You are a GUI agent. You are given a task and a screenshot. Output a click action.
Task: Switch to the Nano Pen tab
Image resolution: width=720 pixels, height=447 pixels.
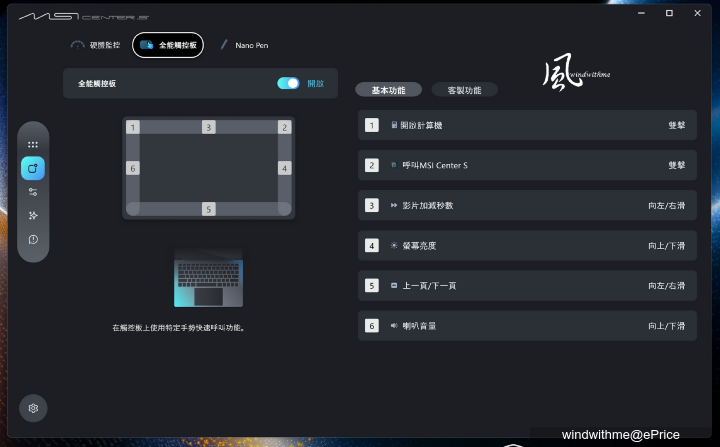coord(245,45)
